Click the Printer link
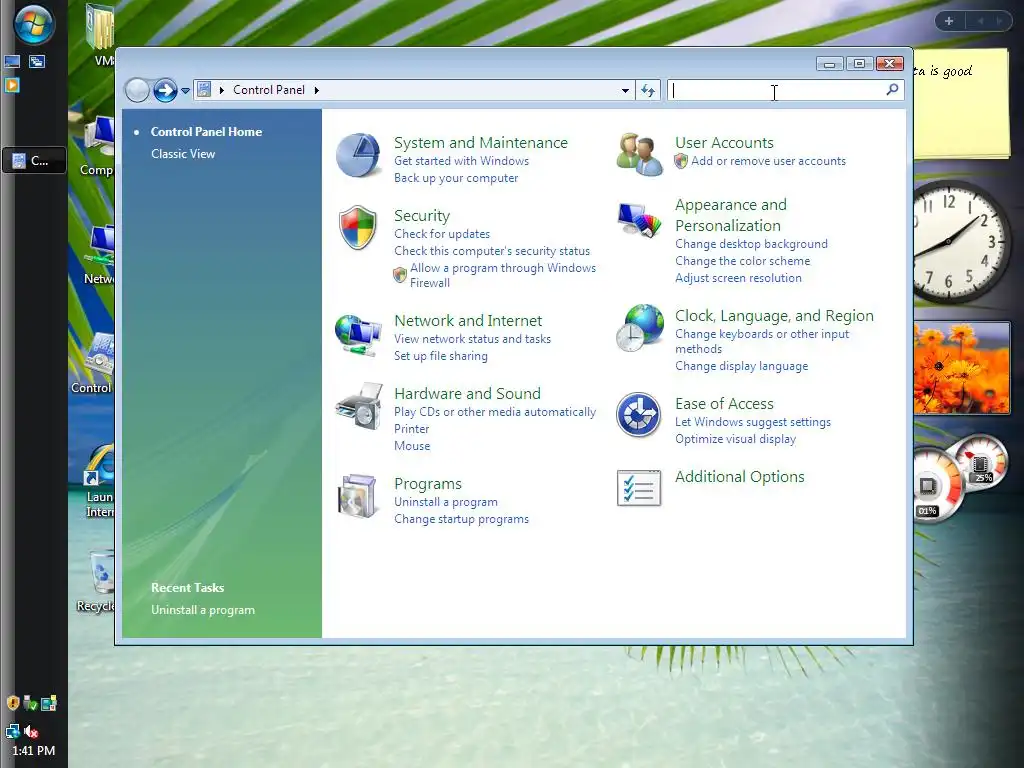This screenshot has width=1024, height=768. point(411,429)
